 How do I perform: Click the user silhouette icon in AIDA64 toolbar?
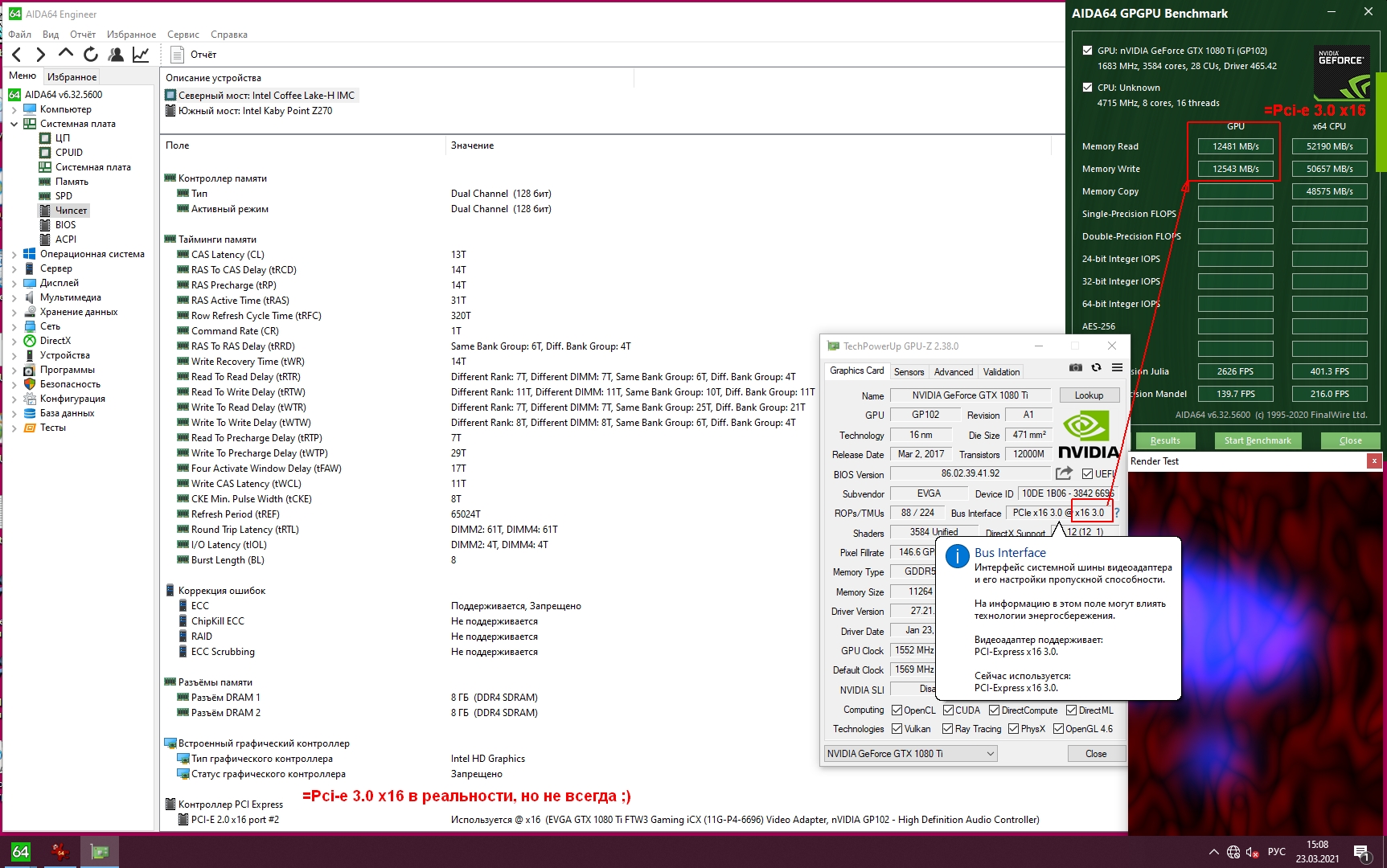tap(116, 54)
